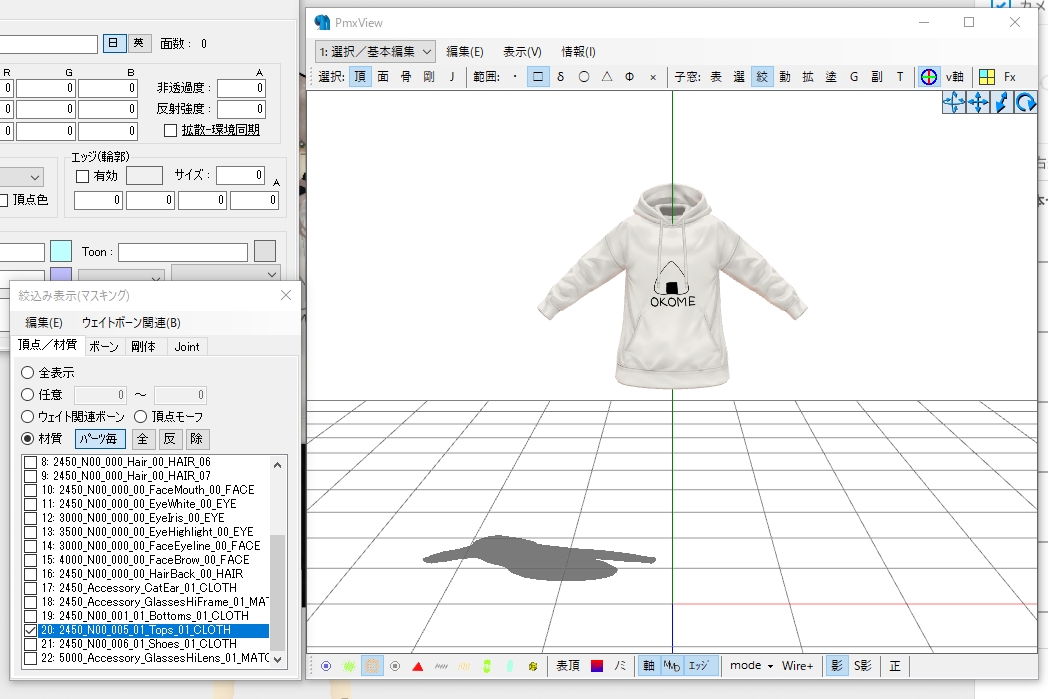1048x699 pixels.
Task: Toggle エッジ edge display button
Action: click(699, 666)
